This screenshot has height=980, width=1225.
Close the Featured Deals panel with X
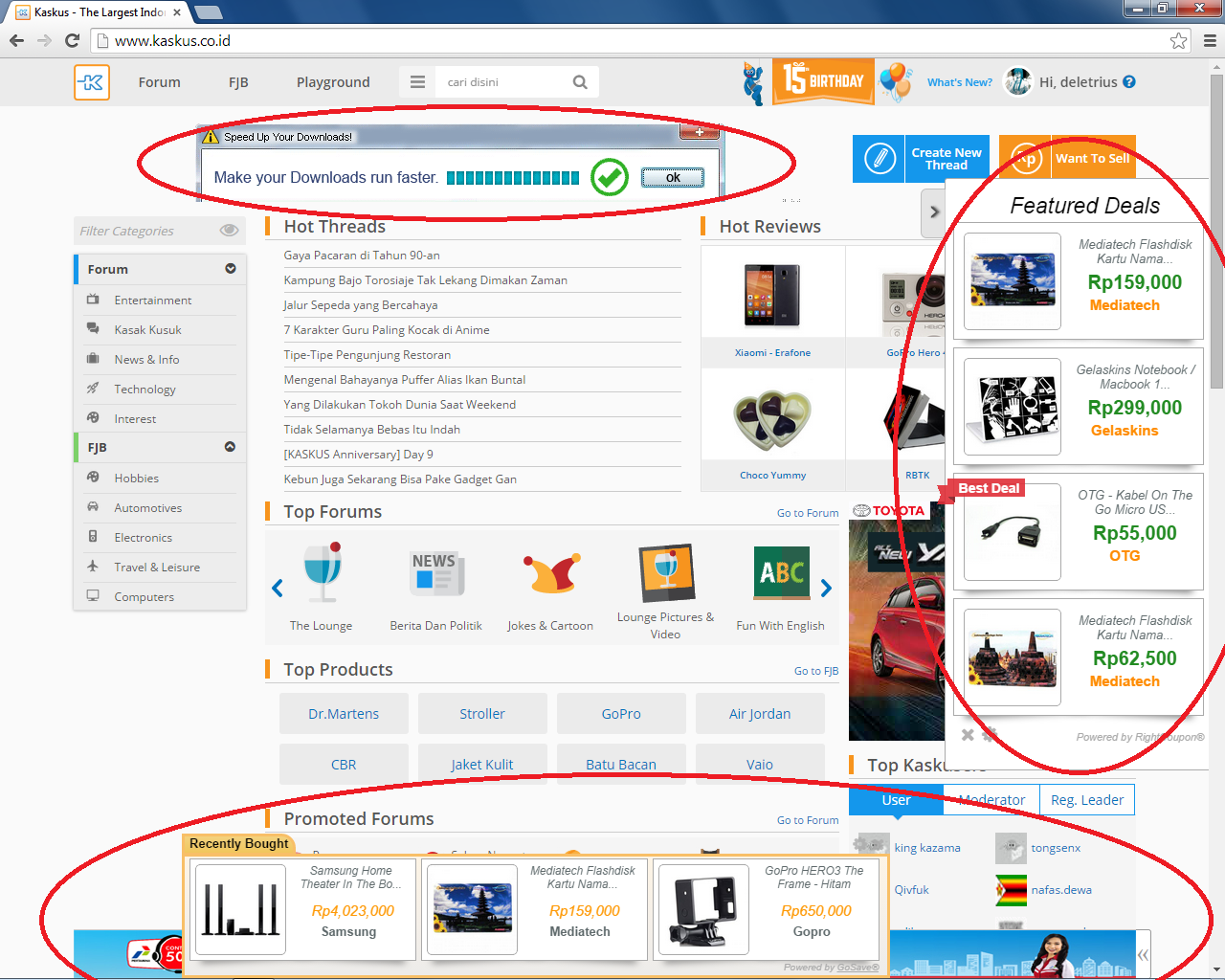coord(968,735)
